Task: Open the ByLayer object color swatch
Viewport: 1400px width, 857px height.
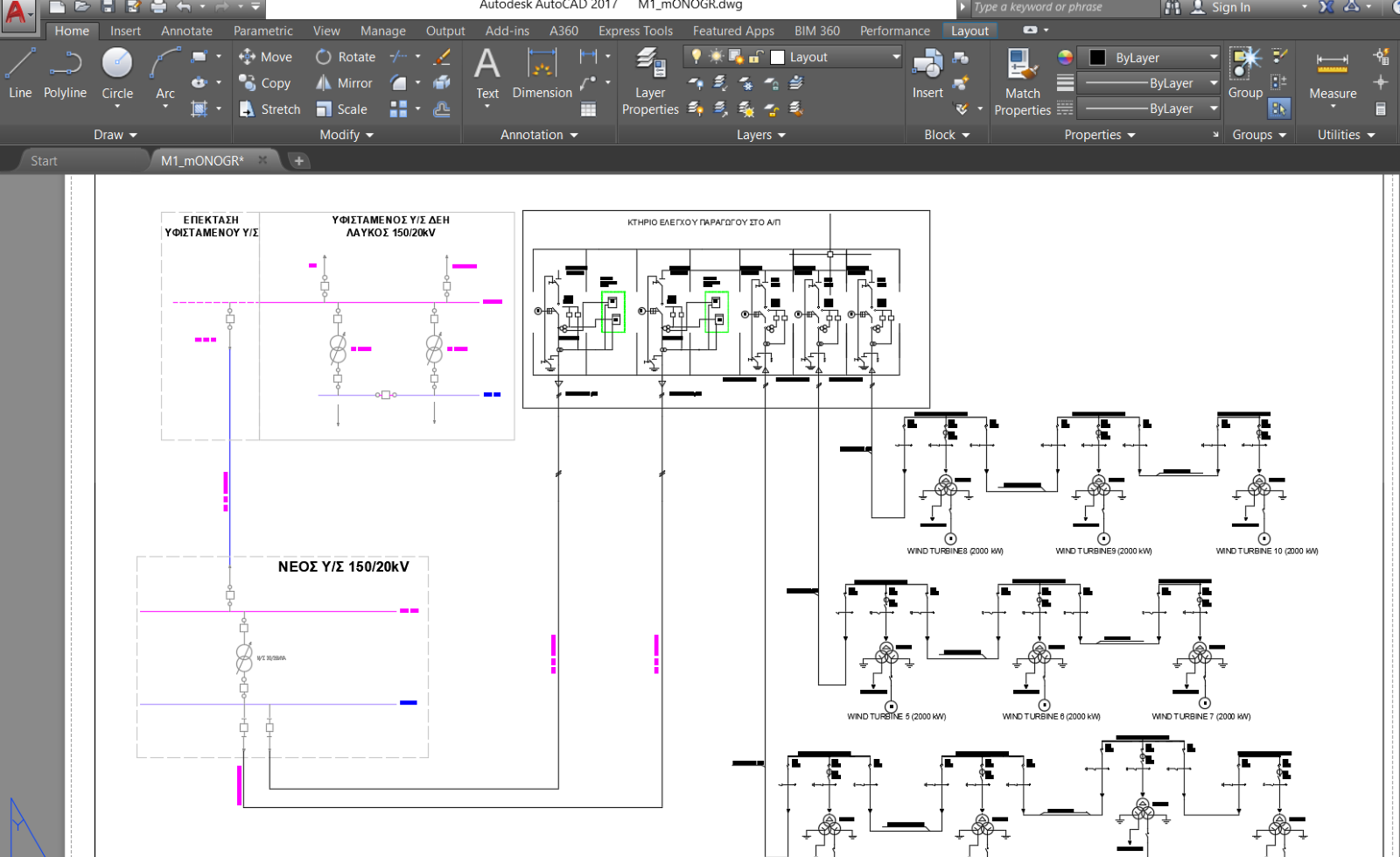Action: (x=1097, y=58)
